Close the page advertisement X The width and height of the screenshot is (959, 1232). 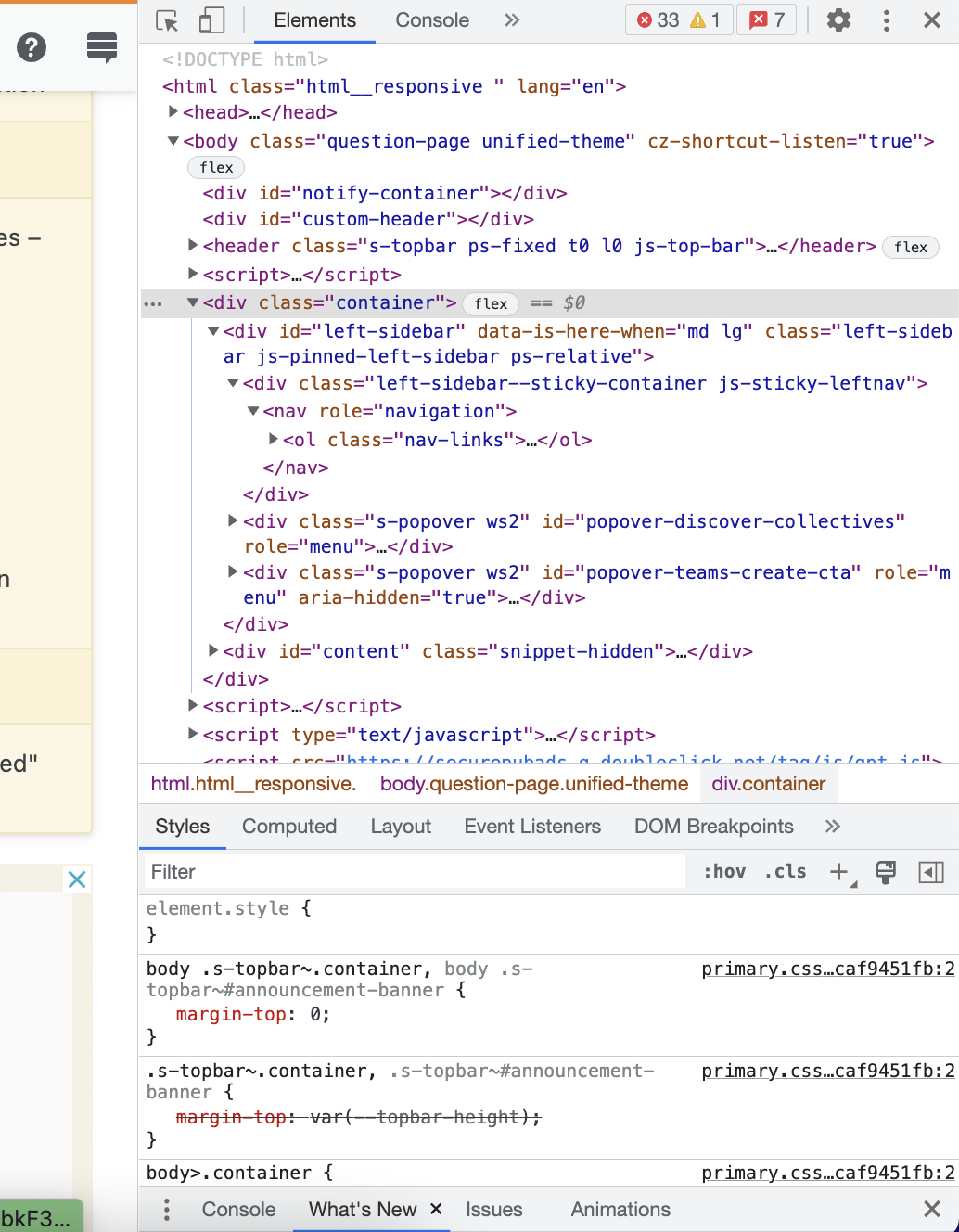77,879
